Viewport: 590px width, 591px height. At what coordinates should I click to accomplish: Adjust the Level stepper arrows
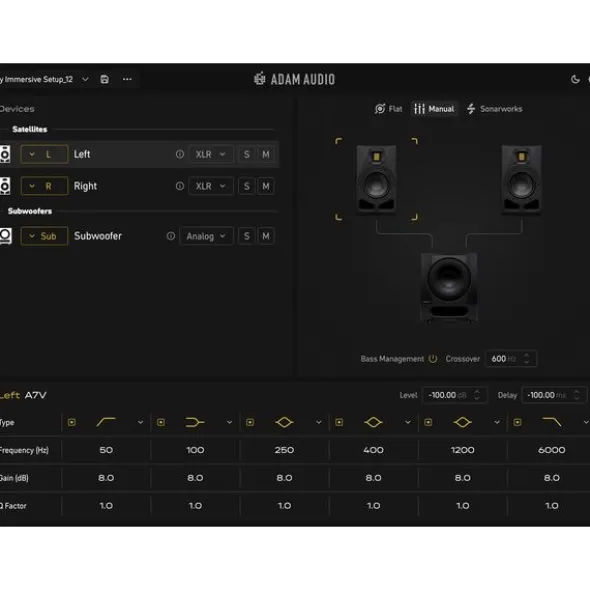pos(477,395)
